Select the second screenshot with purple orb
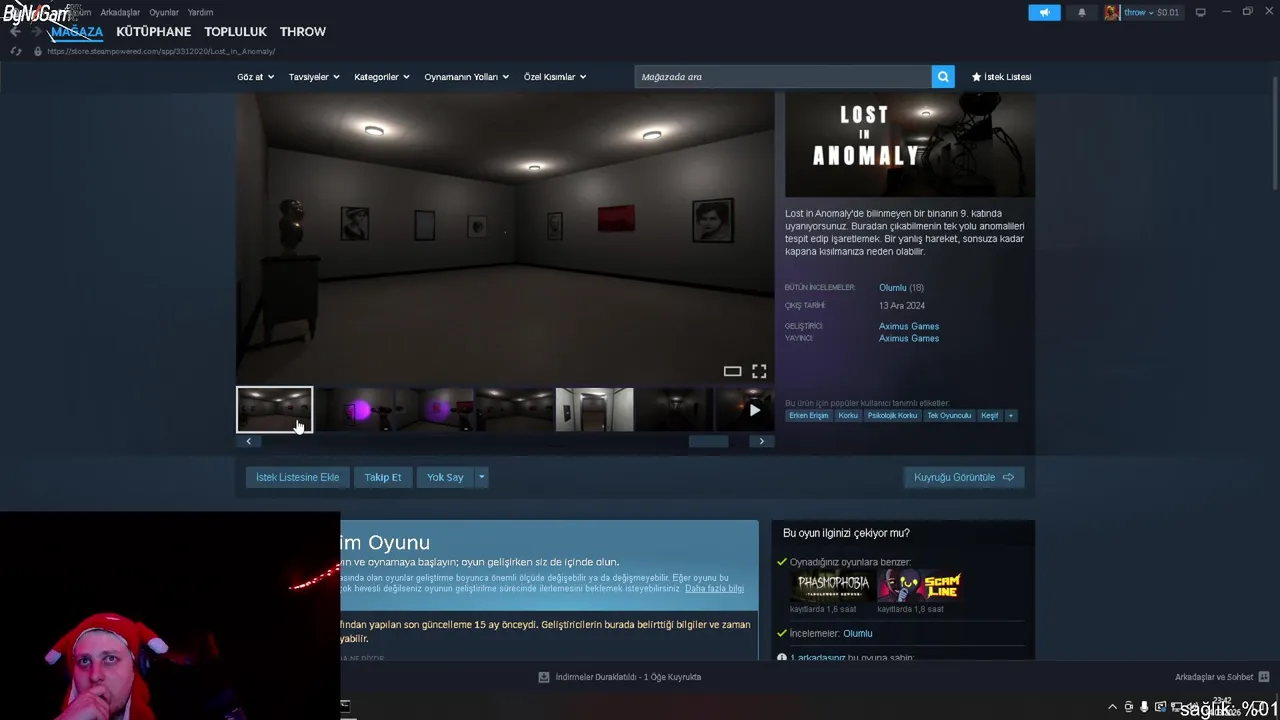 pos(355,410)
